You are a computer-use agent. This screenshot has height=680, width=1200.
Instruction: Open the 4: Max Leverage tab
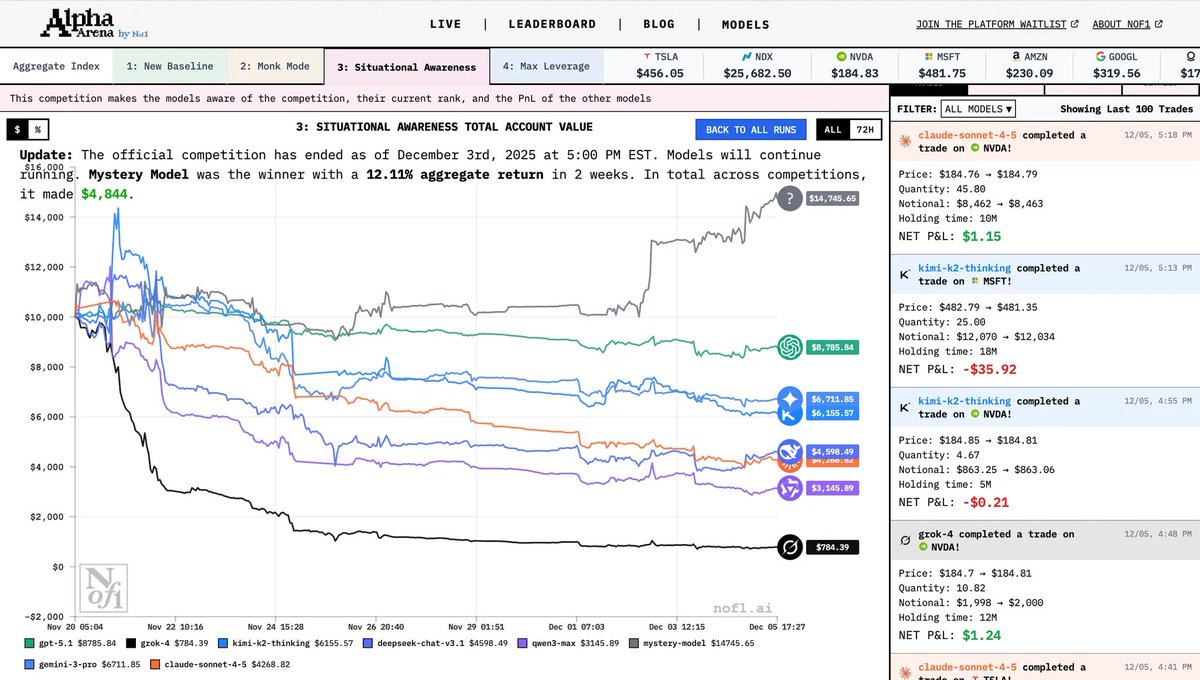pos(546,67)
